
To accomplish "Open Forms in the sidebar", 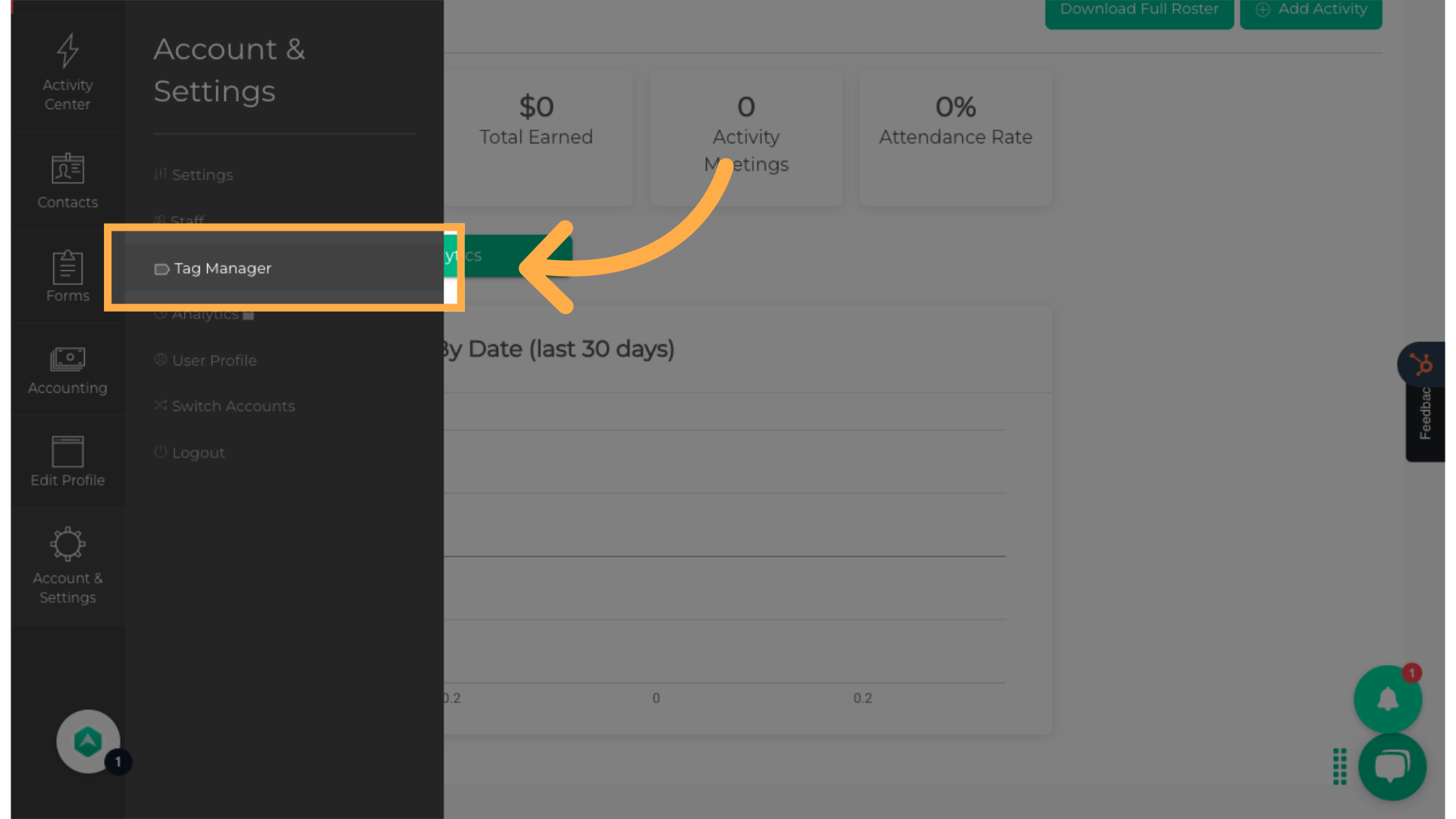I will tap(67, 278).
